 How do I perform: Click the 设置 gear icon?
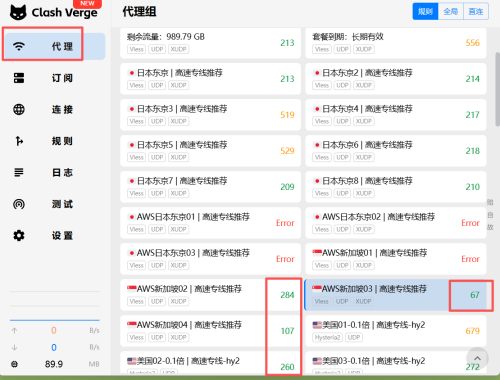pyautogui.click(x=19, y=236)
